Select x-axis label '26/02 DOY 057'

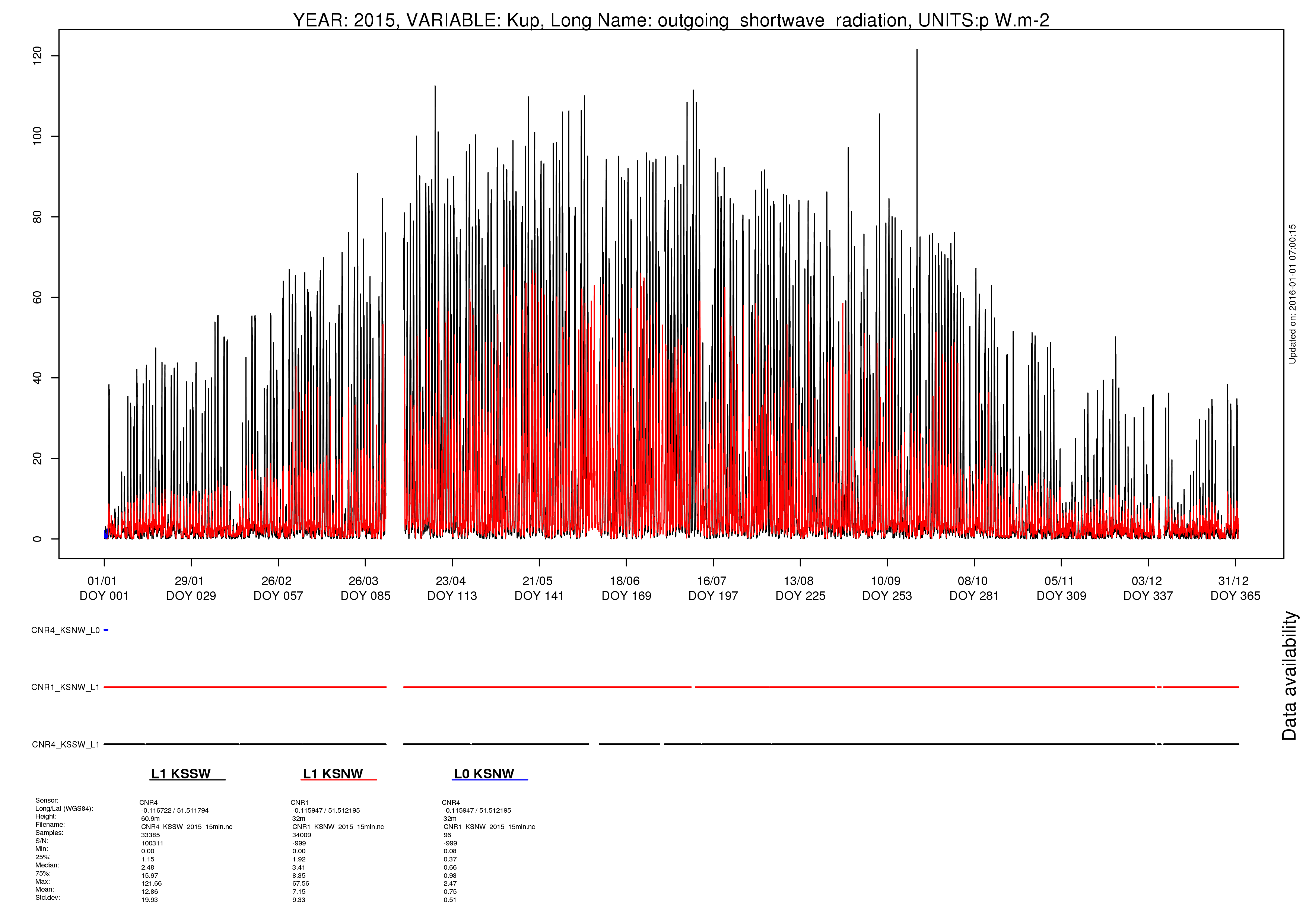278,588
